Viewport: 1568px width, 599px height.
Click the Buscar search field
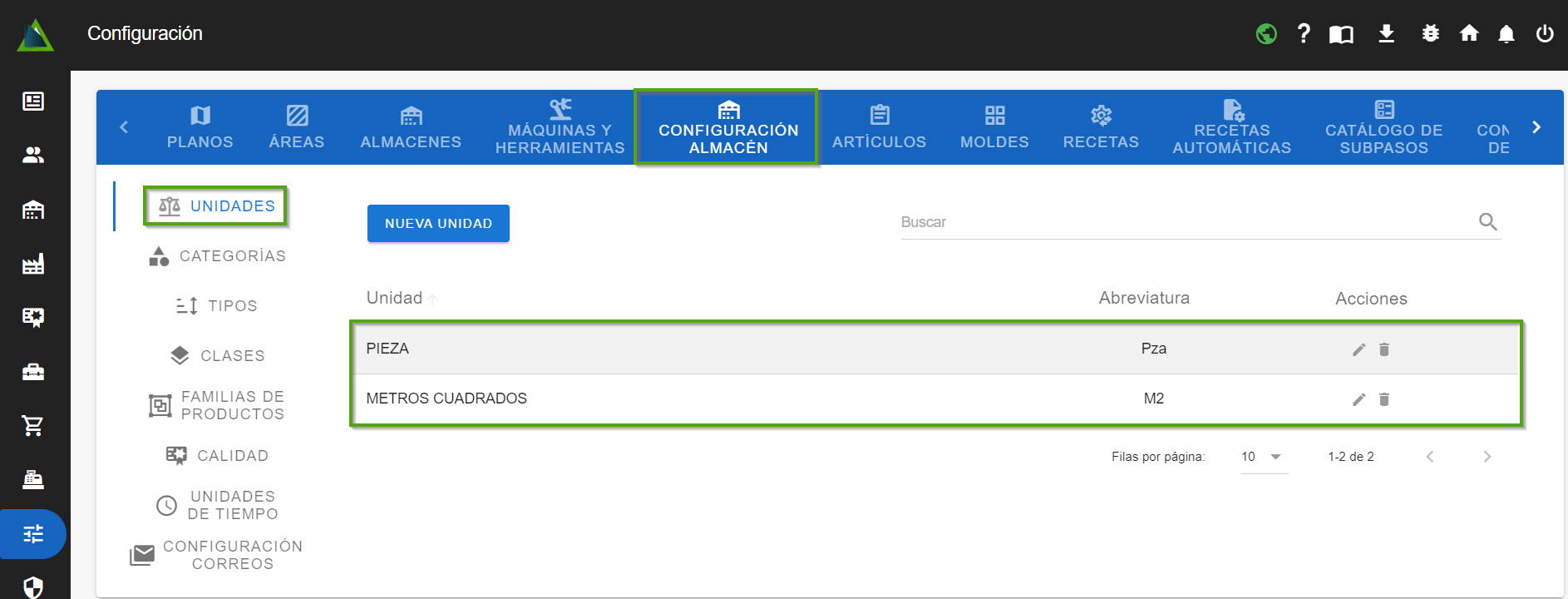(1185, 222)
